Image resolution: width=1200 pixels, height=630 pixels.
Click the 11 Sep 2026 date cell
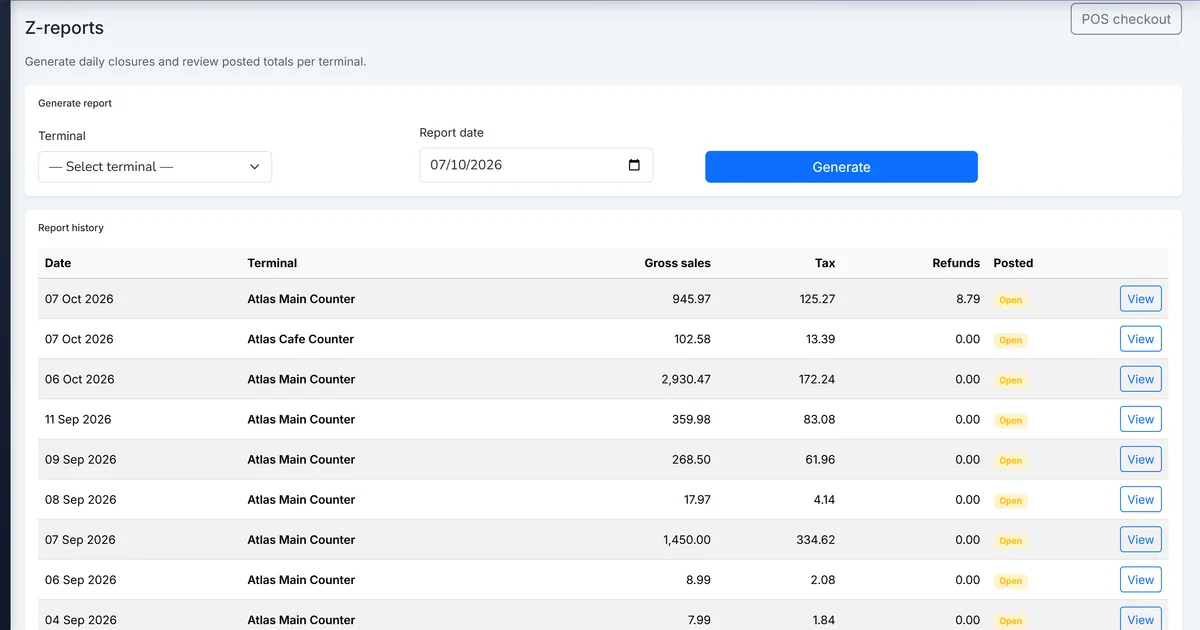(x=78, y=419)
